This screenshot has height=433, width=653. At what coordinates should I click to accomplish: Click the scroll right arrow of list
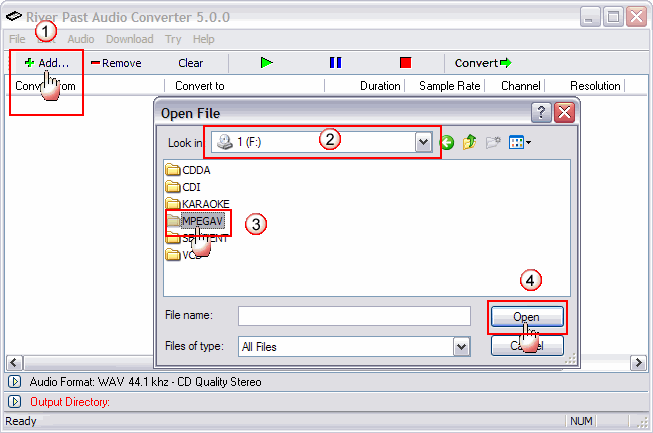pos(638,363)
